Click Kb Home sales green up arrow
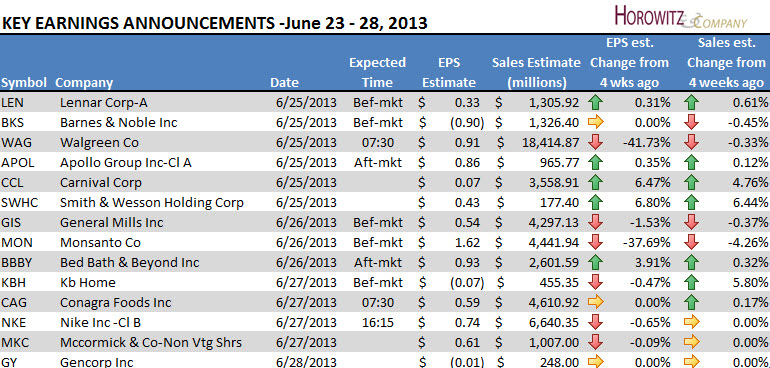 pyautogui.click(x=691, y=282)
